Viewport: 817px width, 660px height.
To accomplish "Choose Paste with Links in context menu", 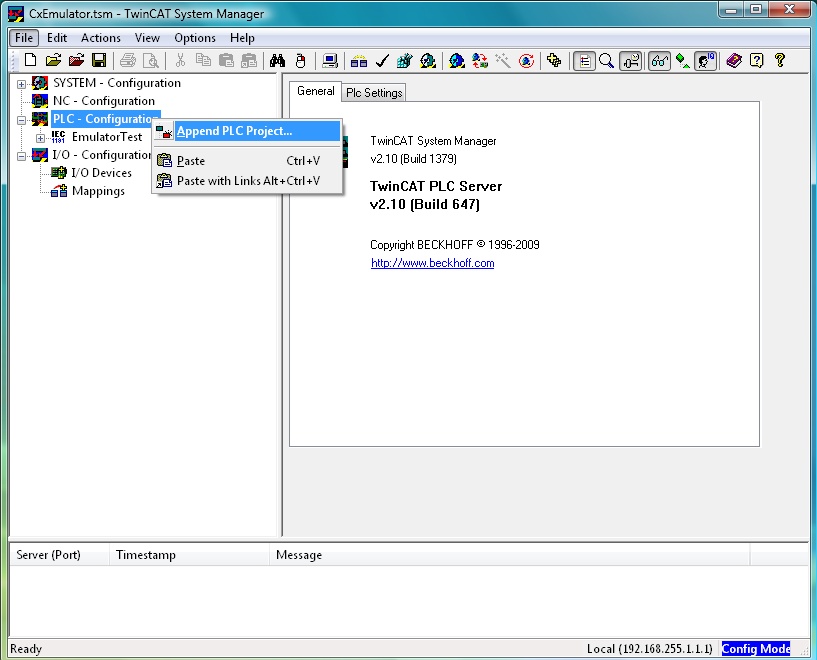I will click(x=247, y=181).
